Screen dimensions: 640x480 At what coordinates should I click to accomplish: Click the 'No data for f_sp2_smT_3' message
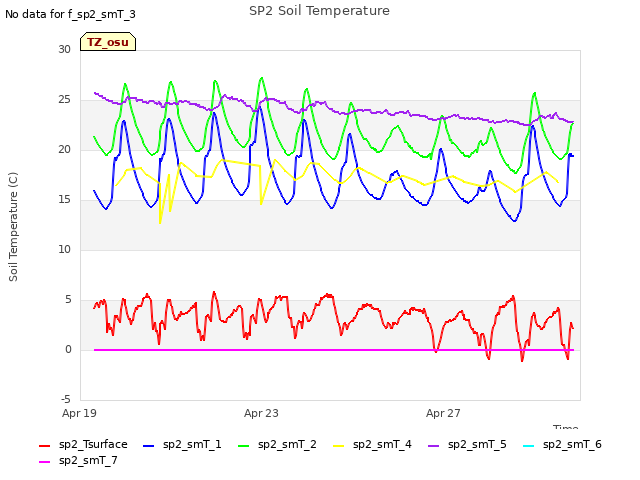point(70,15)
